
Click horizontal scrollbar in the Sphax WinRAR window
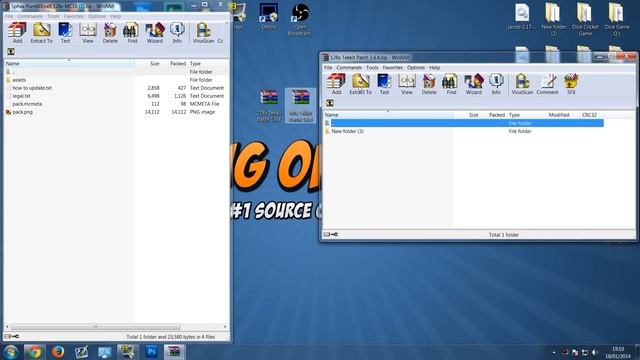tap(96, 327)
